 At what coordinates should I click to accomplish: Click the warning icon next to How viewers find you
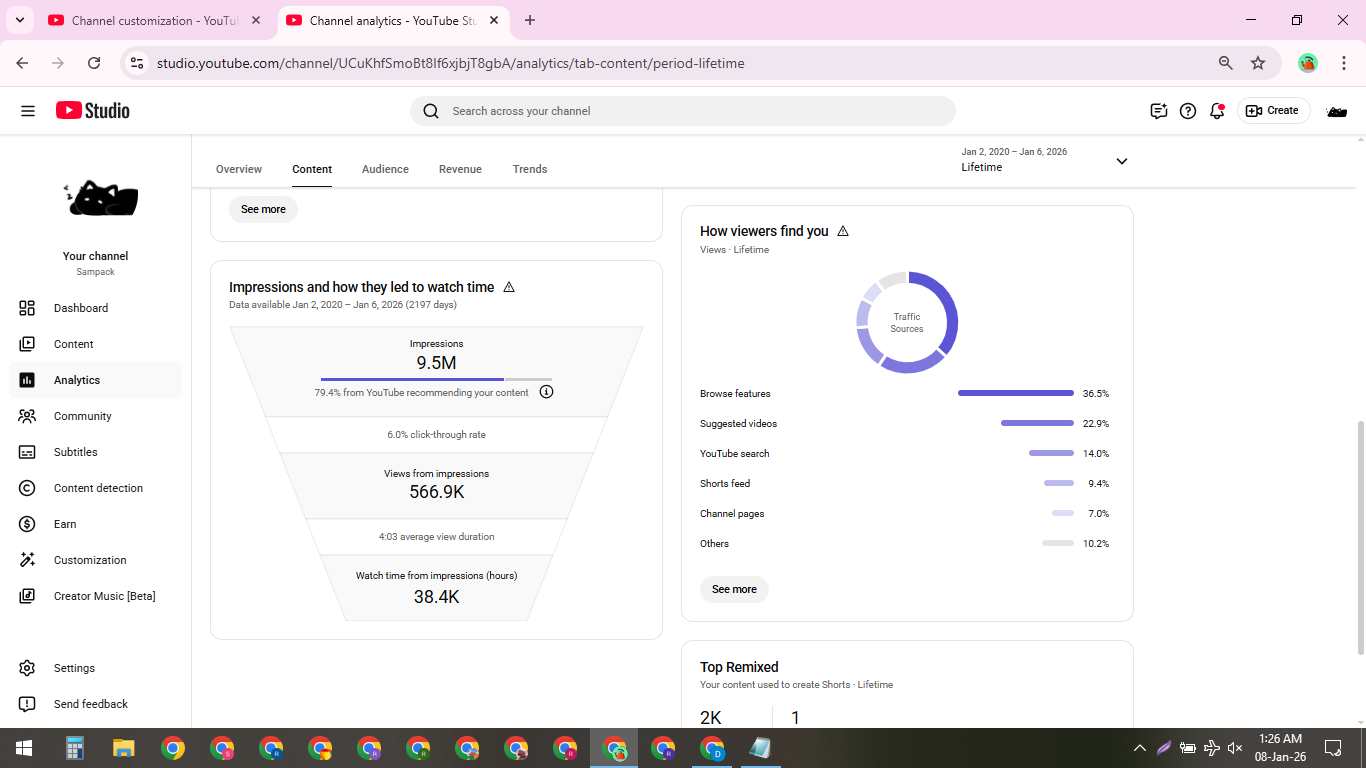pos(843,231)
